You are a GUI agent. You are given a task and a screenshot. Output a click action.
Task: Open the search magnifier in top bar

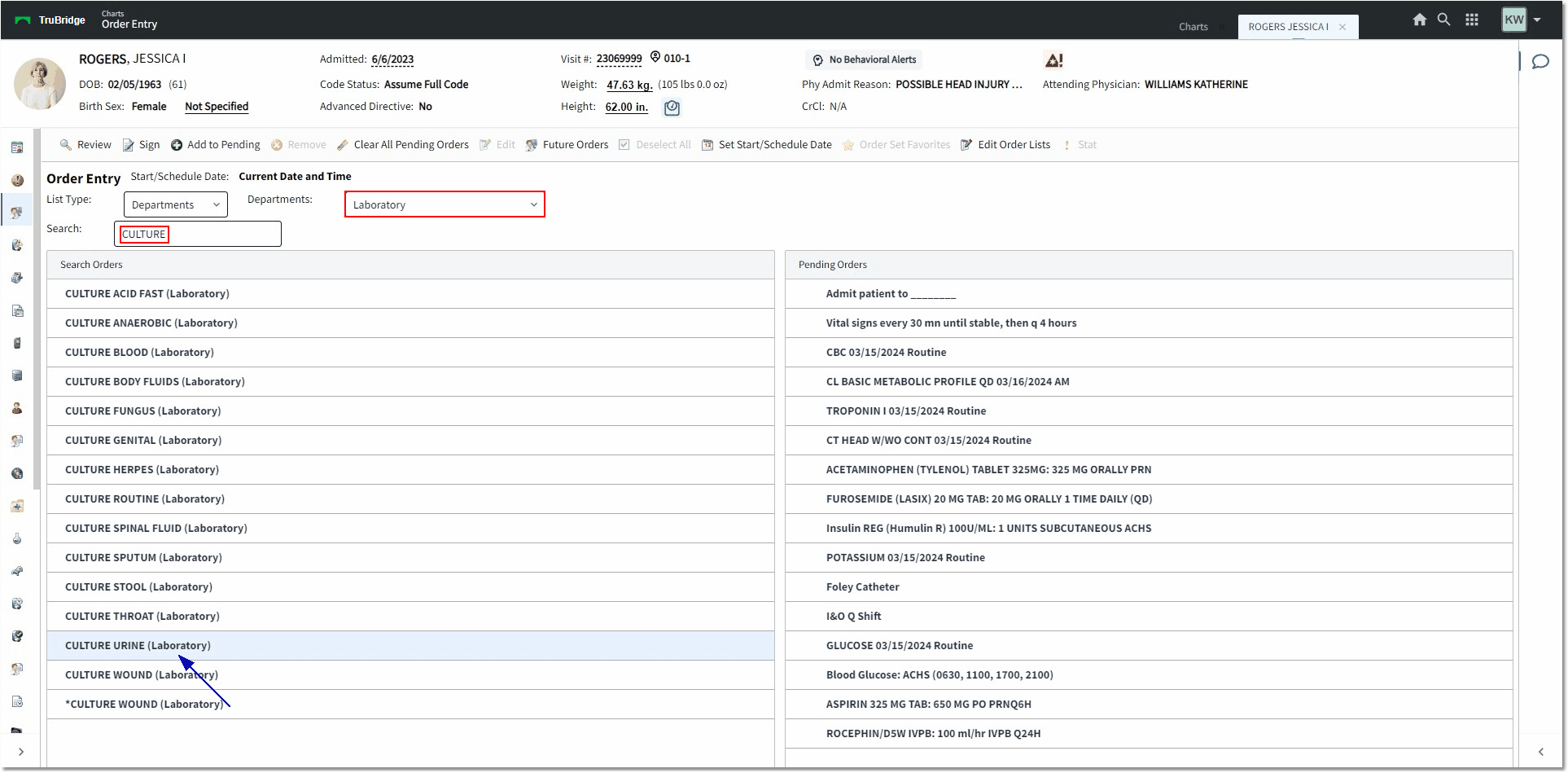click(x=1443, y=20)
